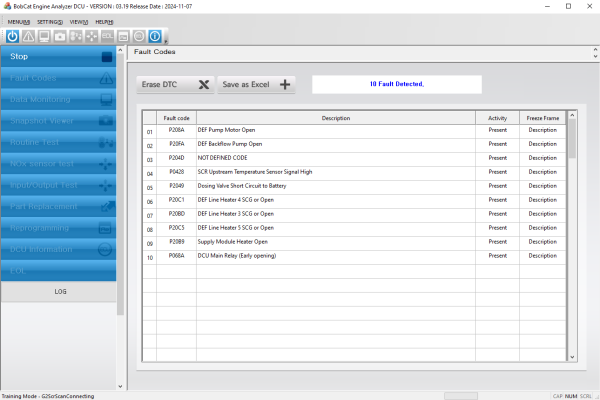The width and height of the screenshot is (600, 400).
Task: Click the monitor icon in the toolbar
Action: [44, 36]
